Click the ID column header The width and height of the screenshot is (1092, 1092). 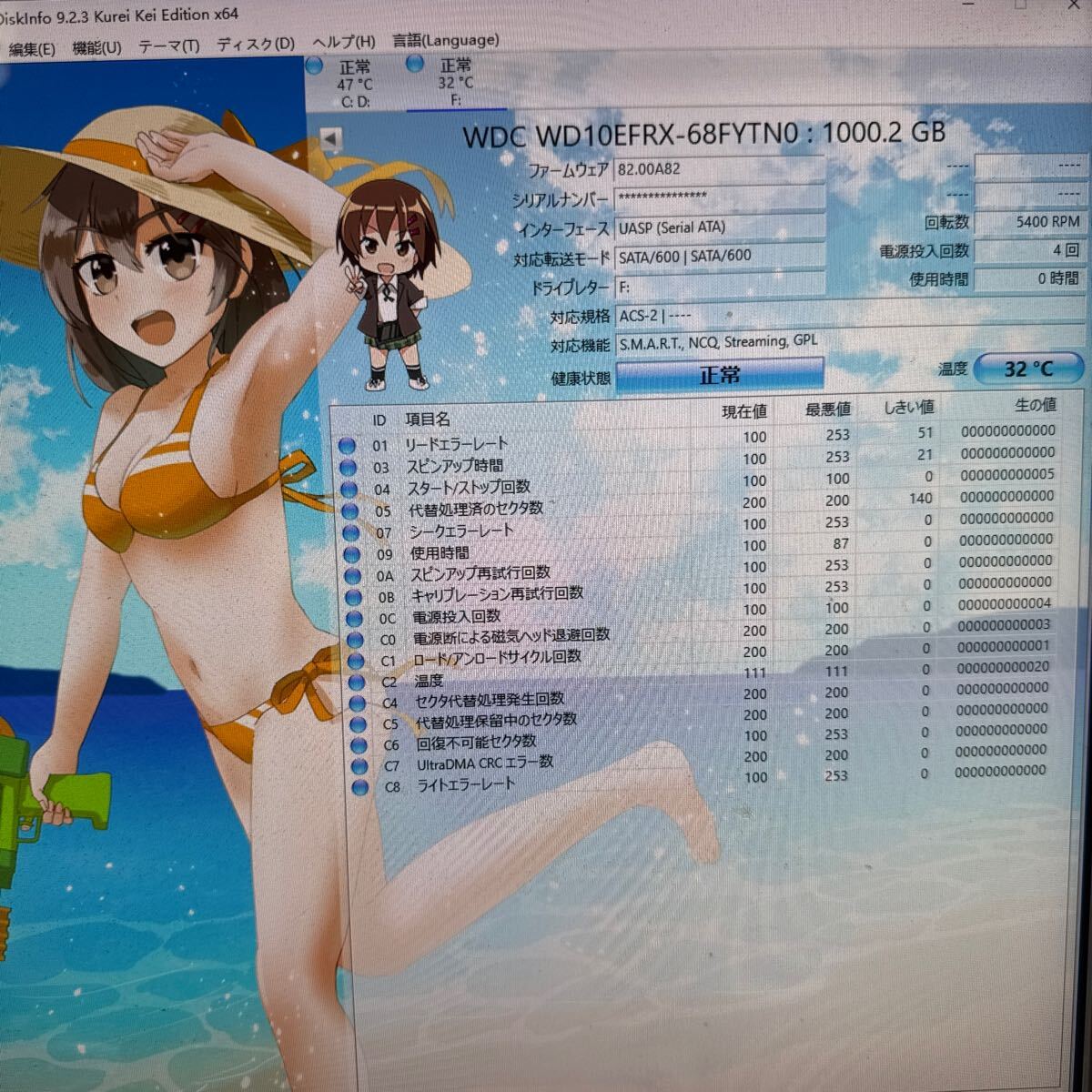click(379, 420)
